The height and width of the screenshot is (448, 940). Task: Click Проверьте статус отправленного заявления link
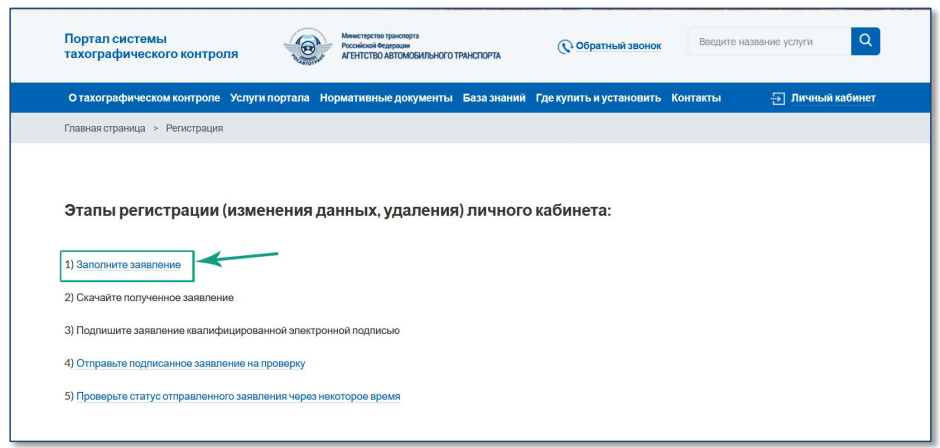point(238,396)
